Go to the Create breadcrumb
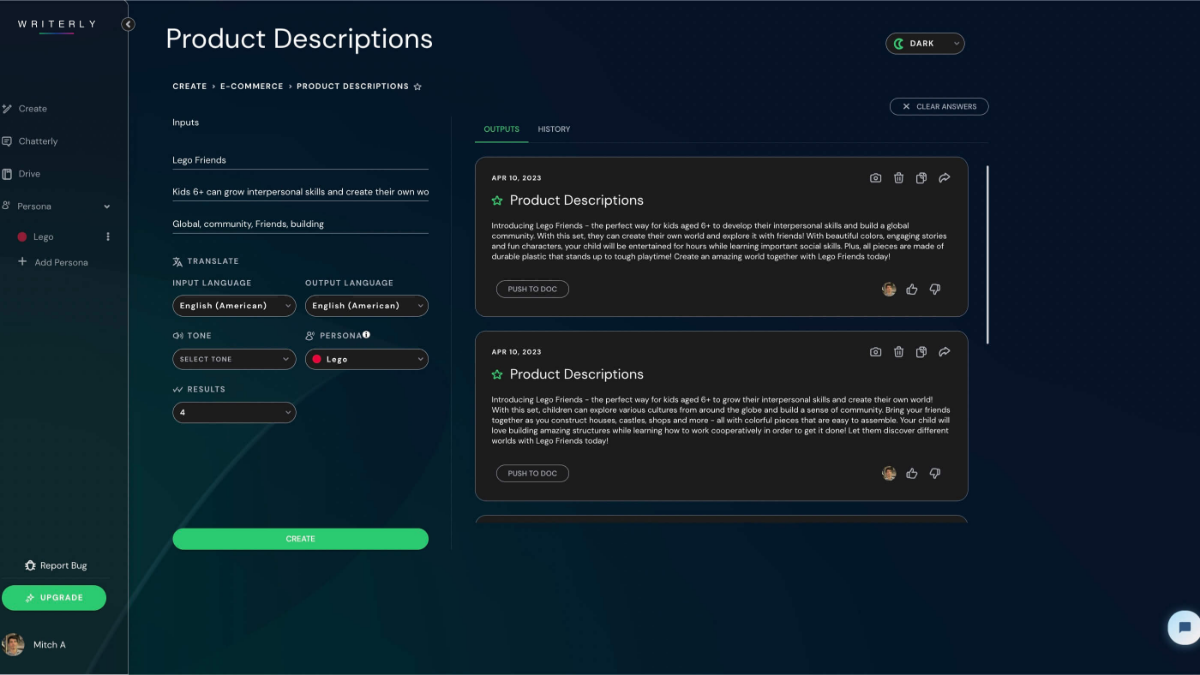 189,86
